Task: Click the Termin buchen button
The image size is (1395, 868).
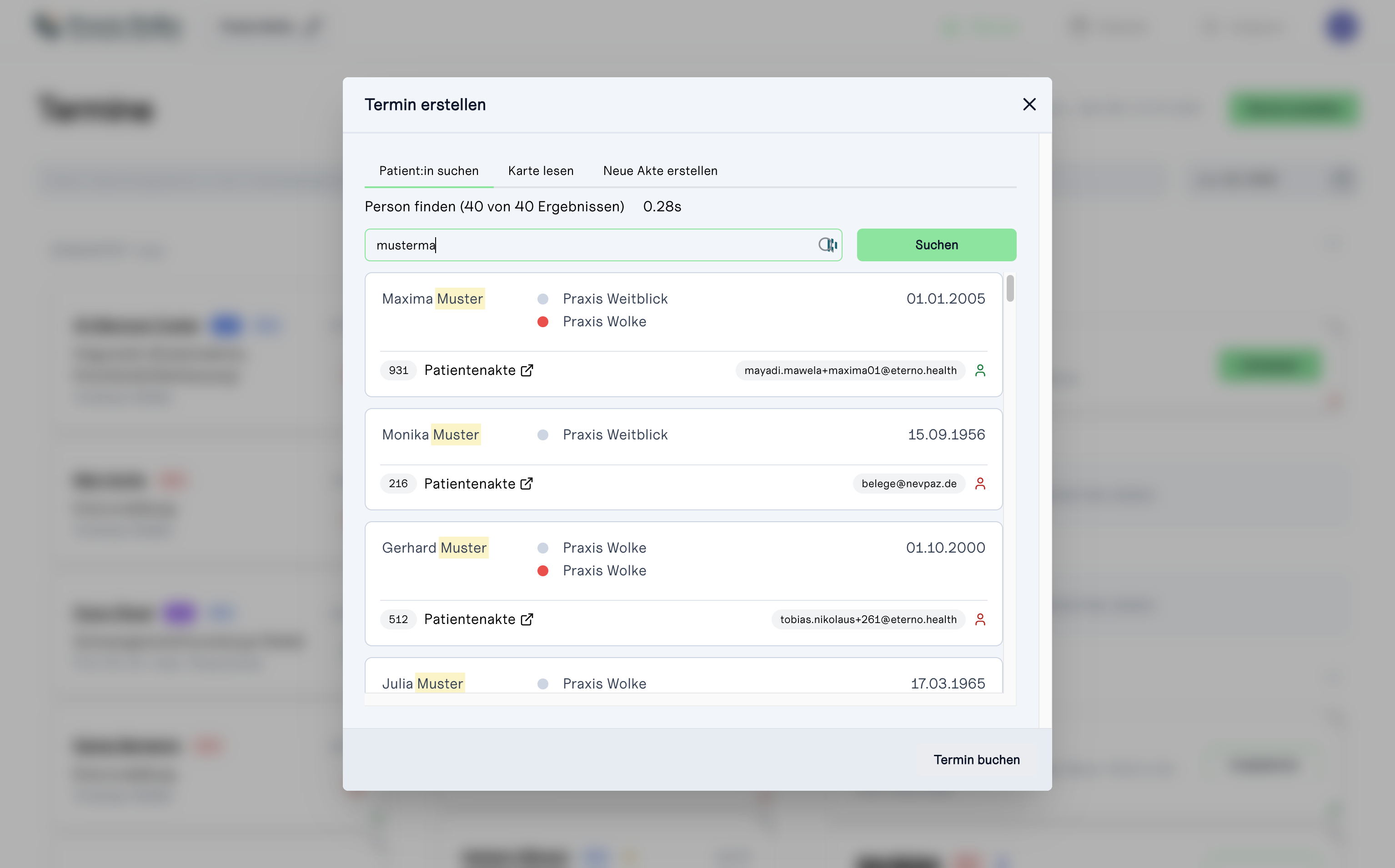Action: coord(976,759)
